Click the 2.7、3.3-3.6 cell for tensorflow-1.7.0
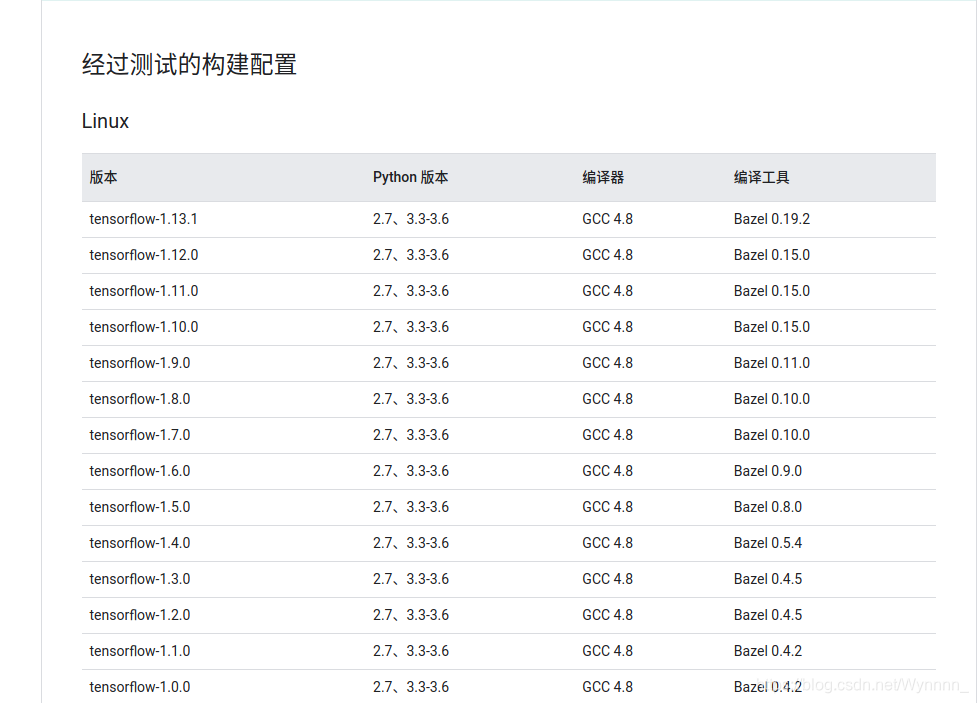The height and width of the screenshot is (703, 978). point(410,434)
